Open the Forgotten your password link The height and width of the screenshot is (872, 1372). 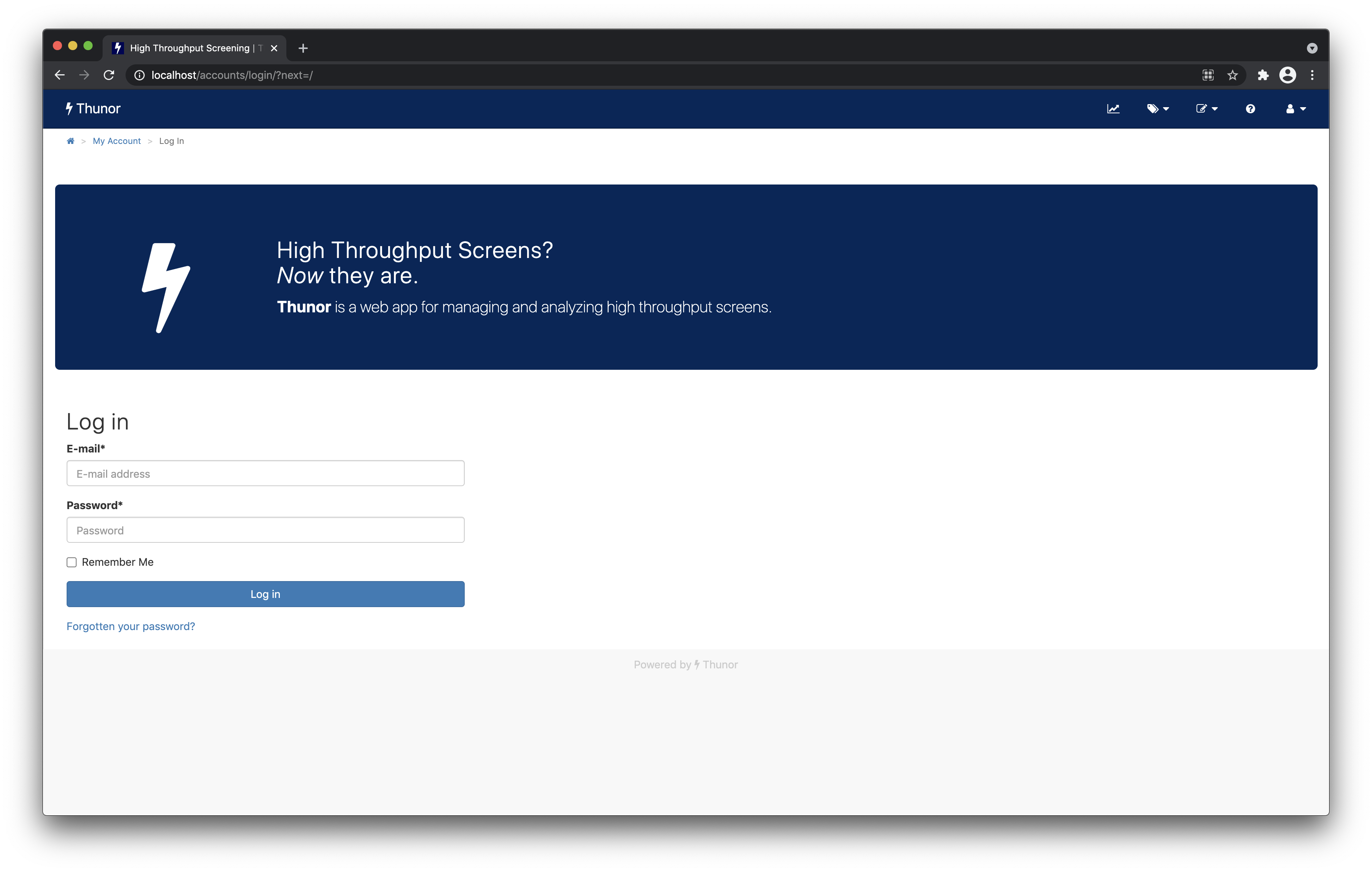pyautogui.click(x=131, y=626)
